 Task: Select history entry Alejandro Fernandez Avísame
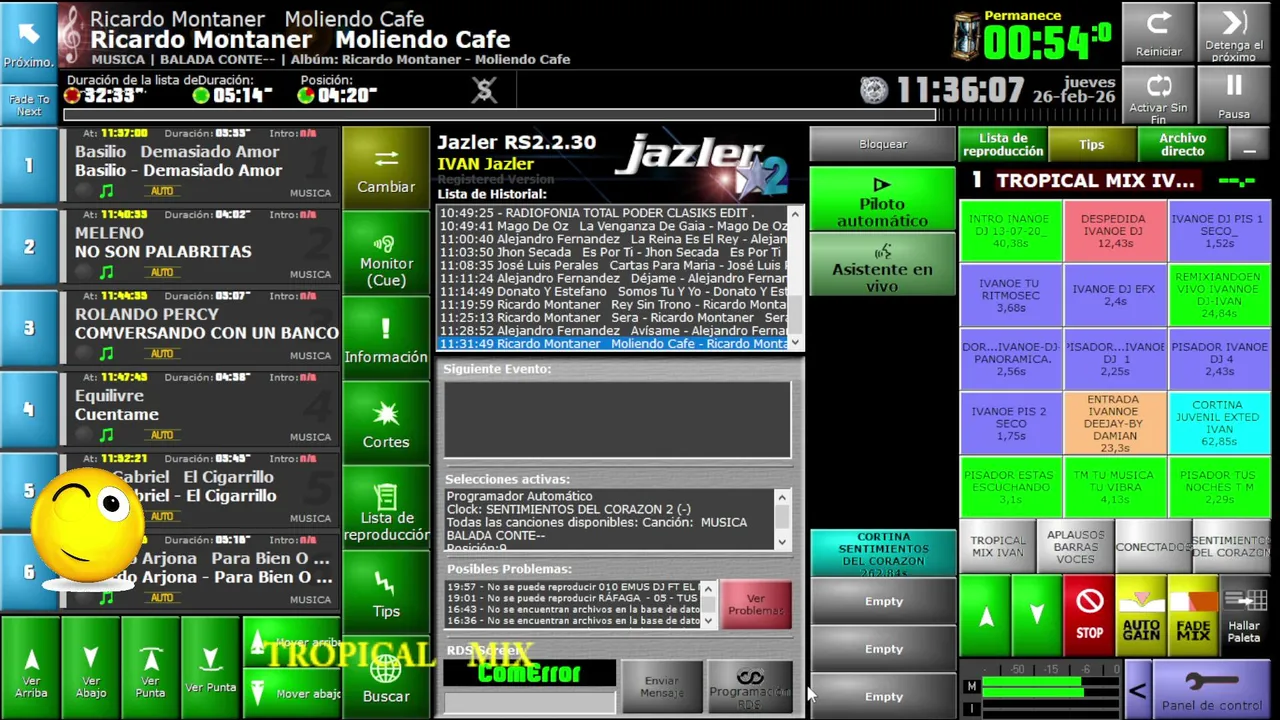click(x=613, y=330)
